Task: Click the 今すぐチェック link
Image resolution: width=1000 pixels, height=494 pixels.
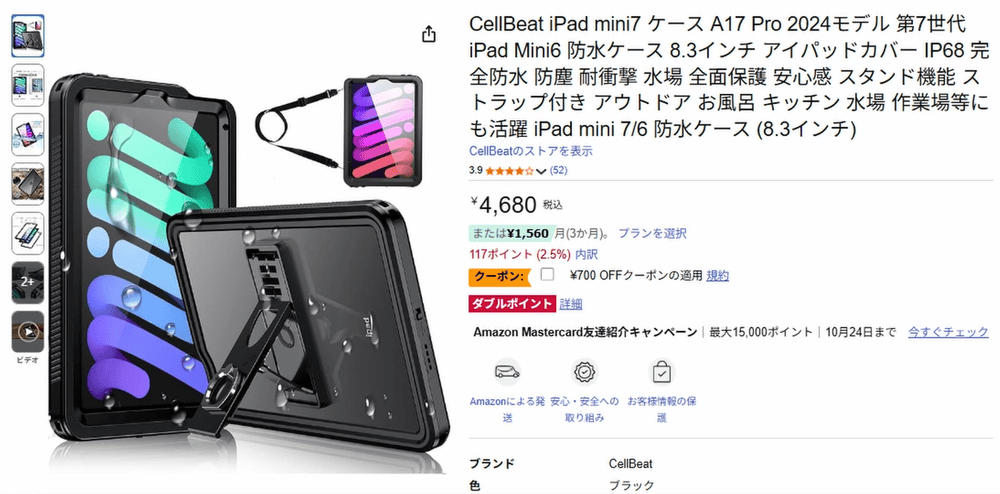Action: click(x=948, y=332)
